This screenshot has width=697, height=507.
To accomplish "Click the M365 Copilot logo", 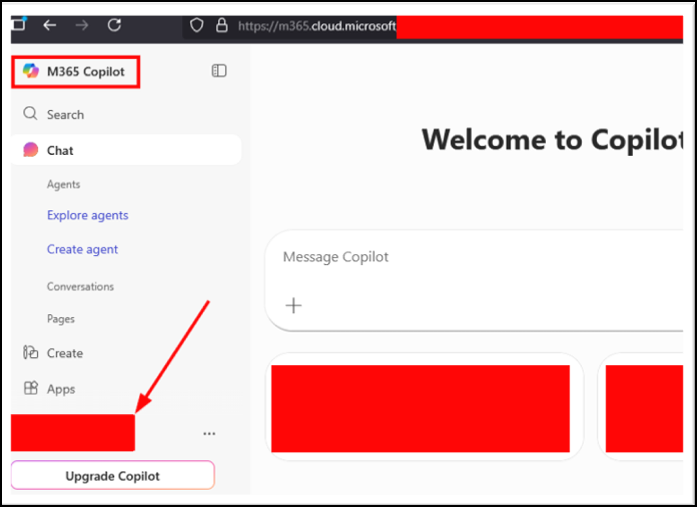I will click(x=31, y=71).
